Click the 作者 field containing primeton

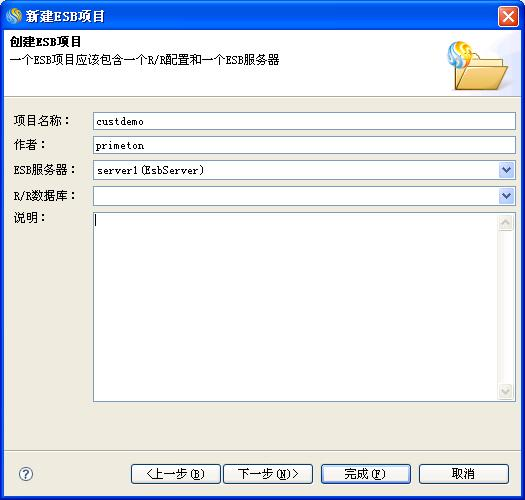pos(304,145)
